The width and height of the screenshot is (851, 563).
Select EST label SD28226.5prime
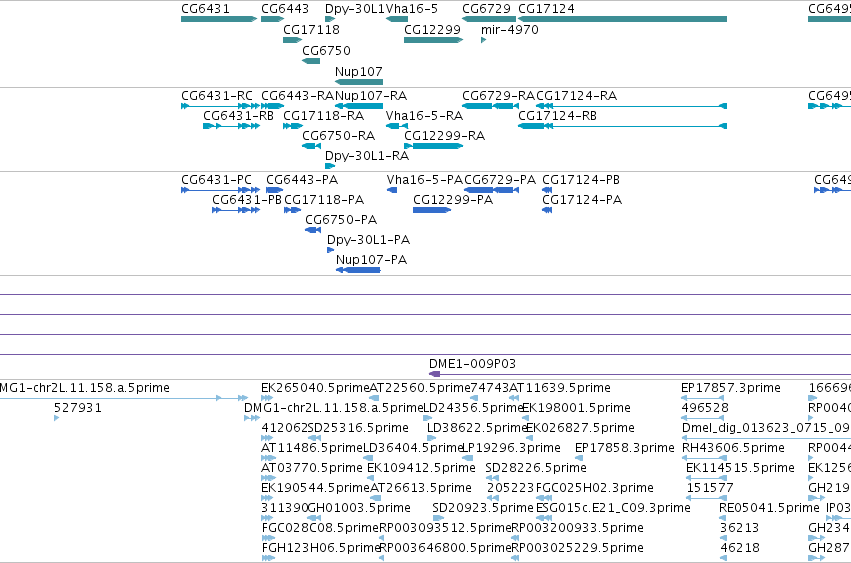point(536,468)
